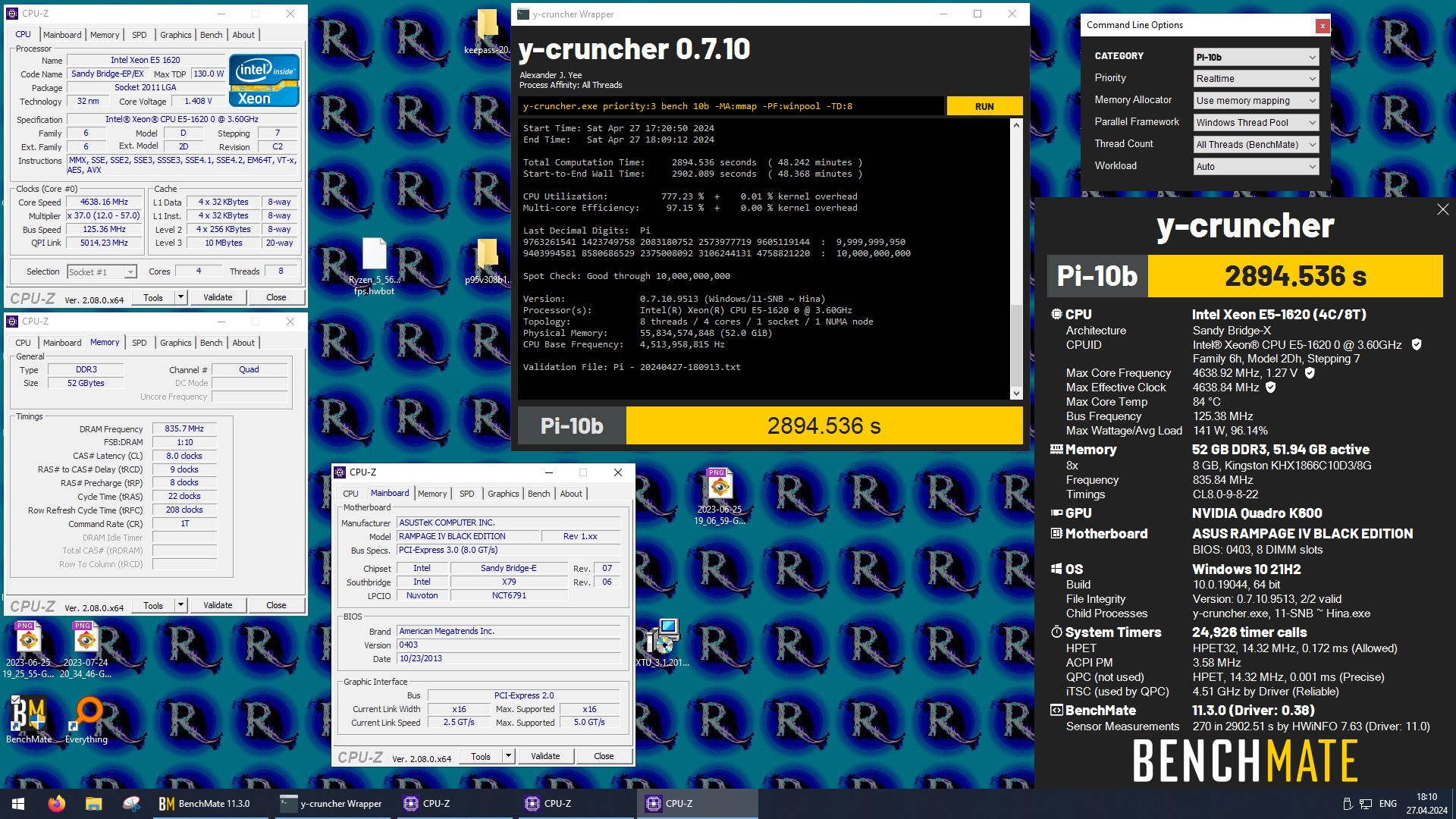
Task: Close the BenchMate y-cruncher result panel
Action: (1442, 209)
